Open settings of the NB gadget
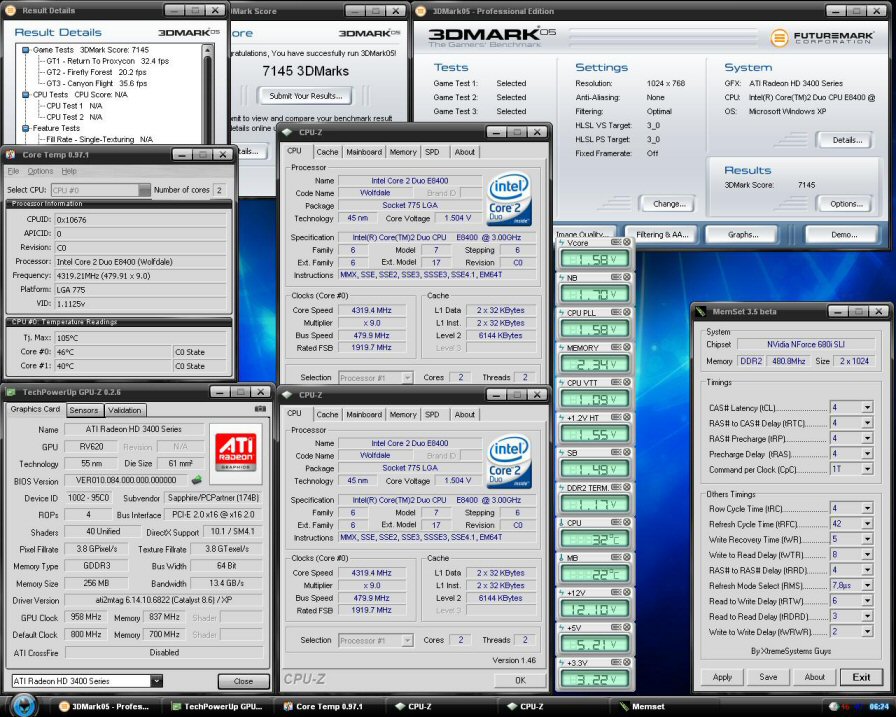The height and width of the screenshot is (717, 896). pyautogui.click(x=616, y=277)
